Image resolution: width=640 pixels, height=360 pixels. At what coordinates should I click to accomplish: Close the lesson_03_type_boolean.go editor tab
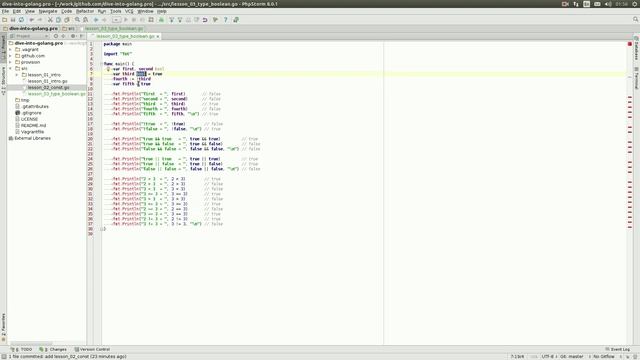coord(158,36)
